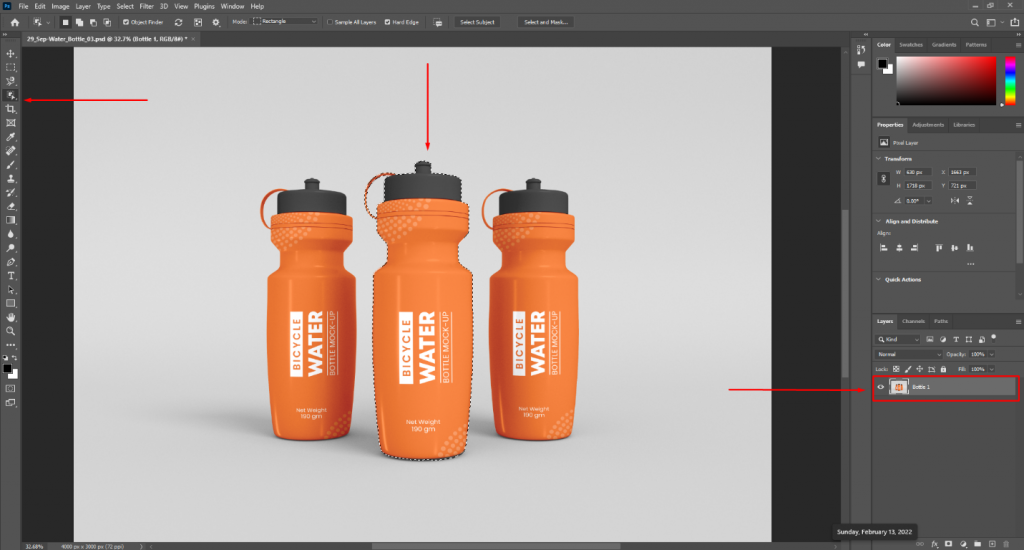Viewport: 1024px width, 550px height.
Task: Open the Select menu
Action: pos(125,6)
